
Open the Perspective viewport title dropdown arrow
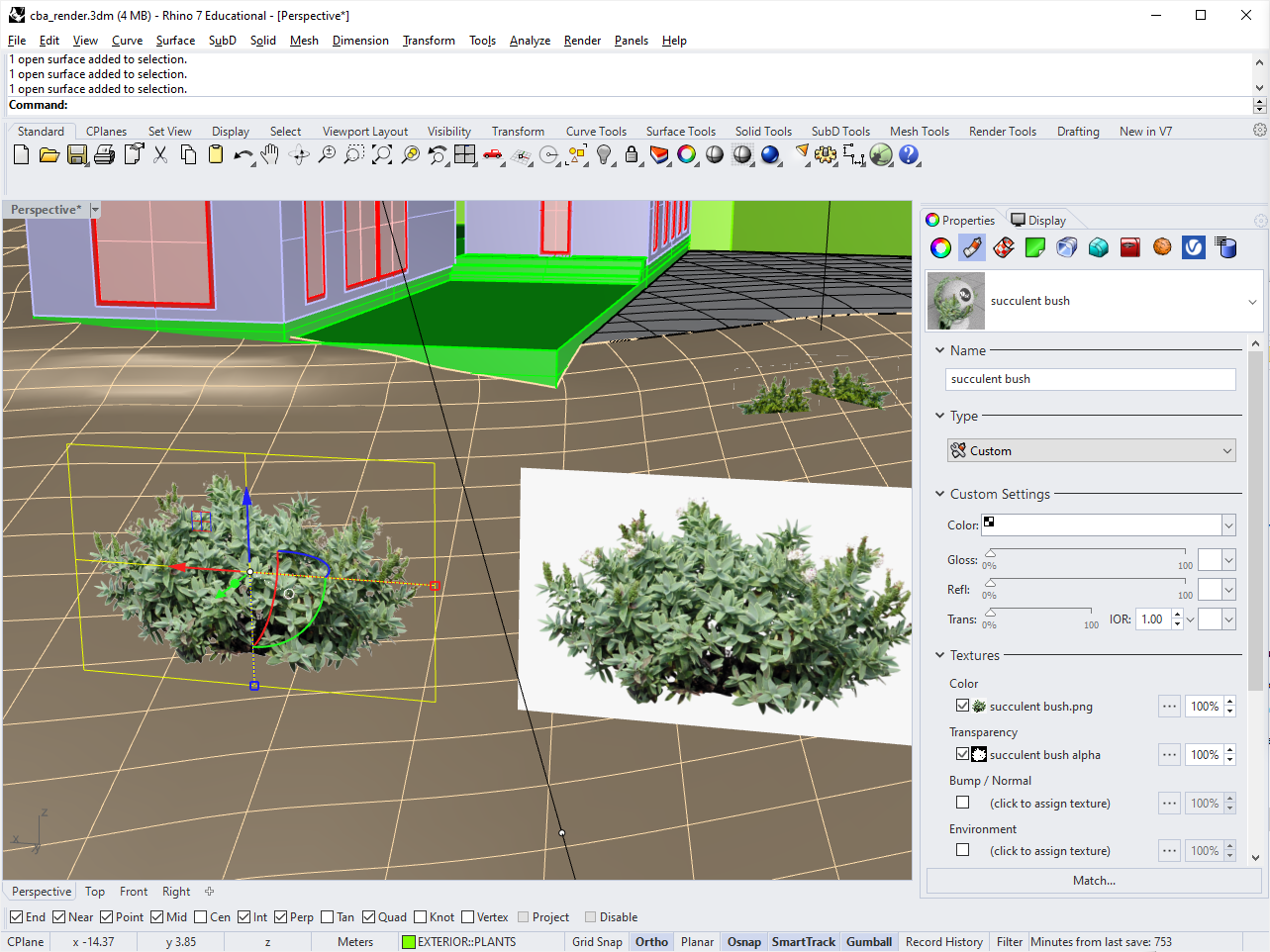pos(95,210)
